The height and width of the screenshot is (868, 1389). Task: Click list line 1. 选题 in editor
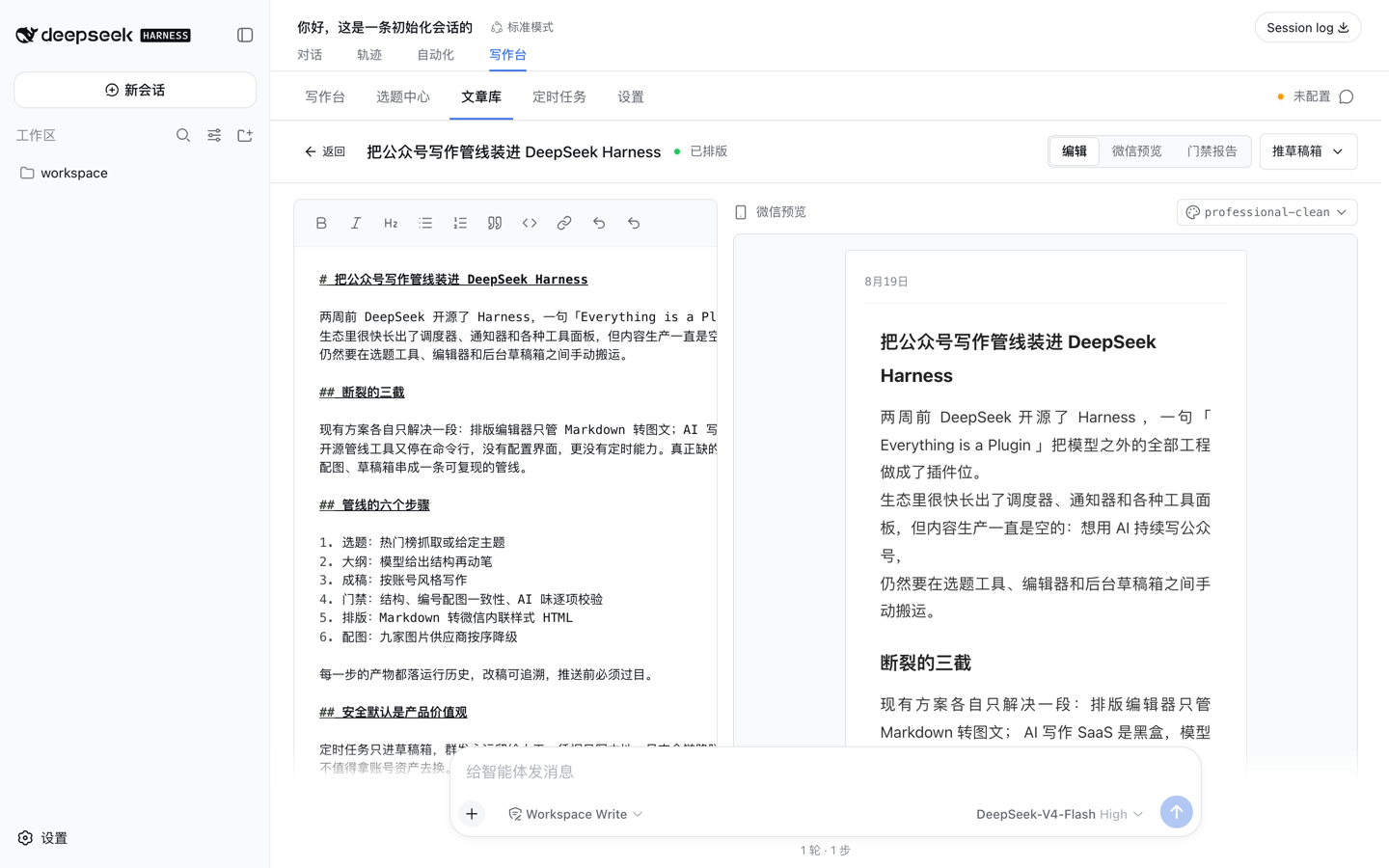coord(412,543)
